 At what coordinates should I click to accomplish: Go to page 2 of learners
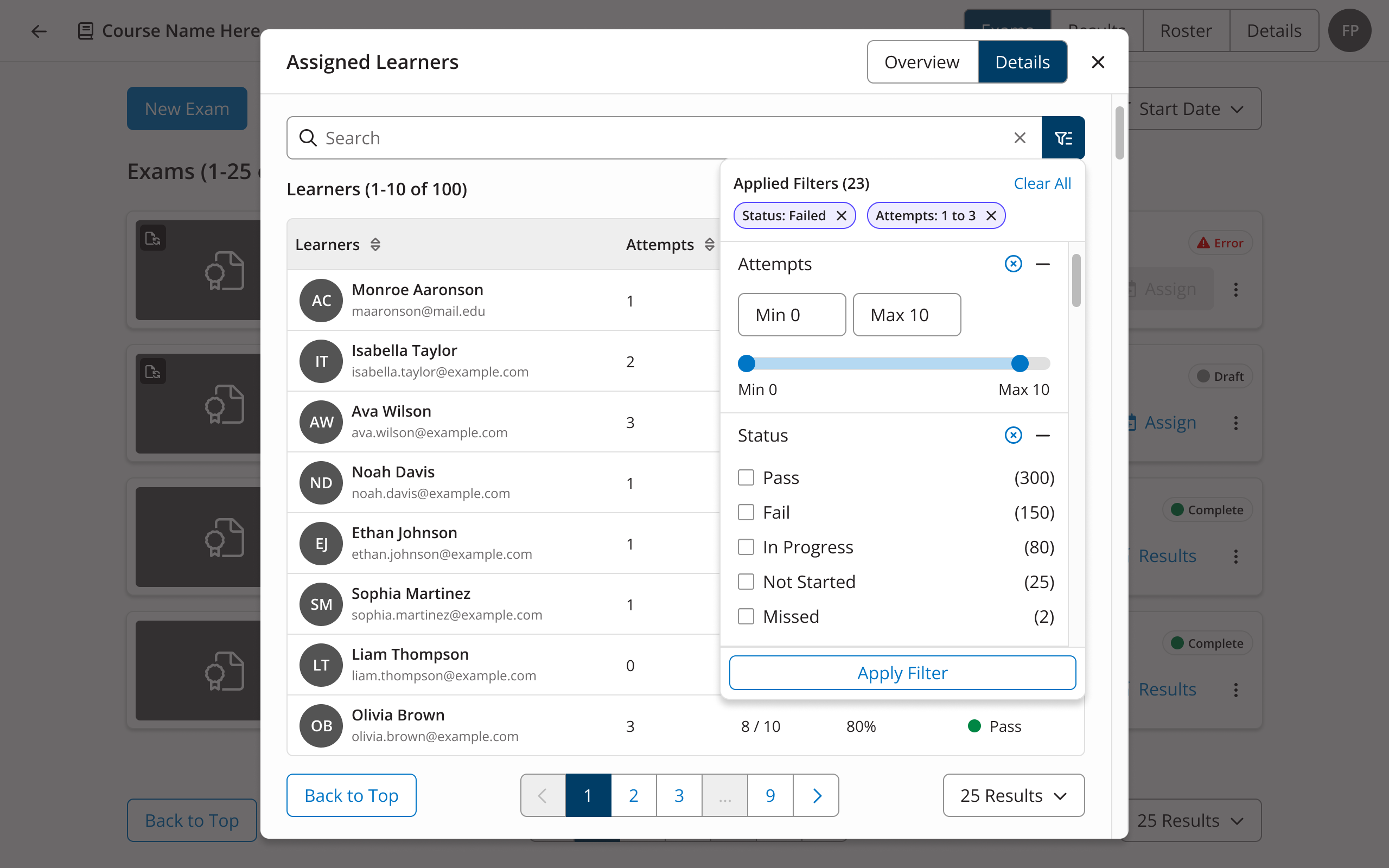633,795
